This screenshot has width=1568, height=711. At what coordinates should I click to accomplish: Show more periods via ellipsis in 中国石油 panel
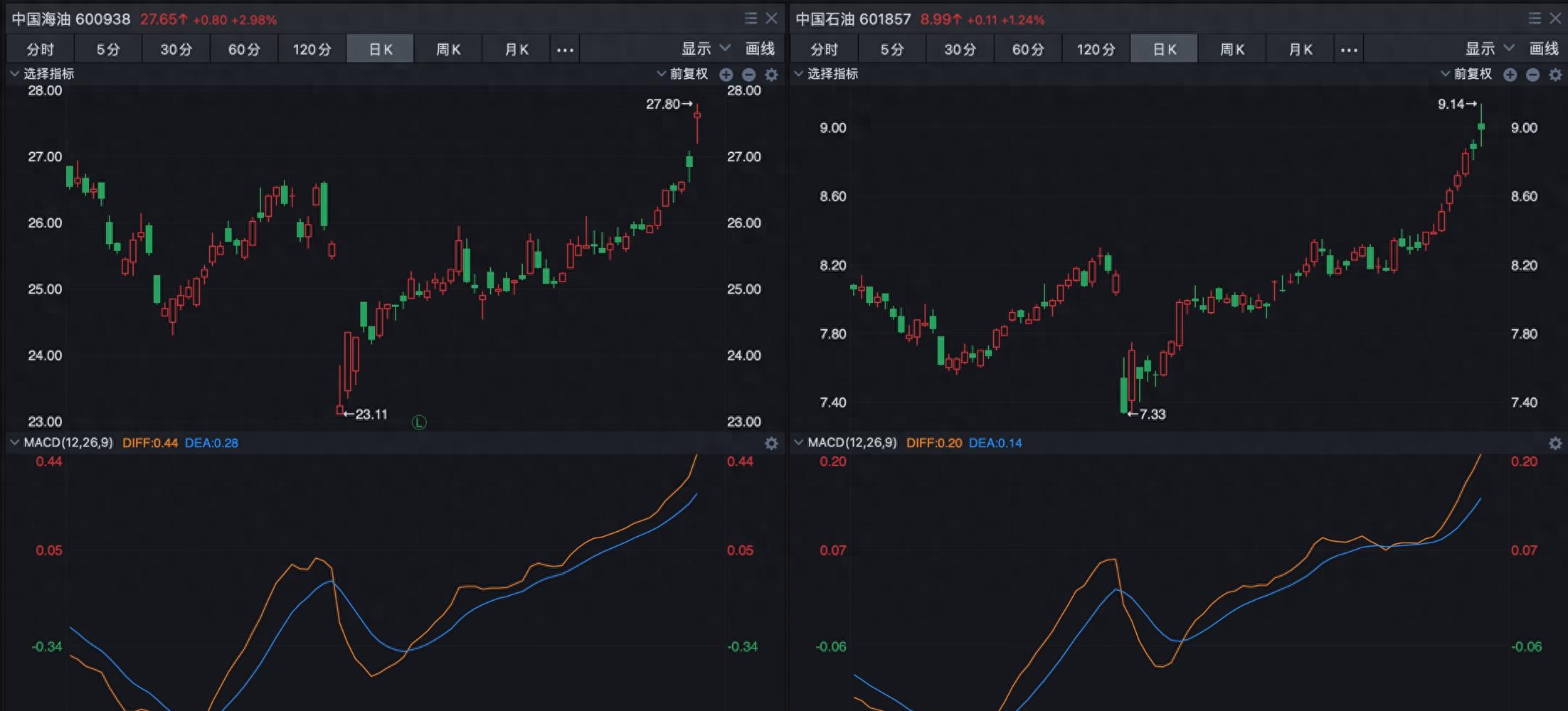coord(1349,50)
